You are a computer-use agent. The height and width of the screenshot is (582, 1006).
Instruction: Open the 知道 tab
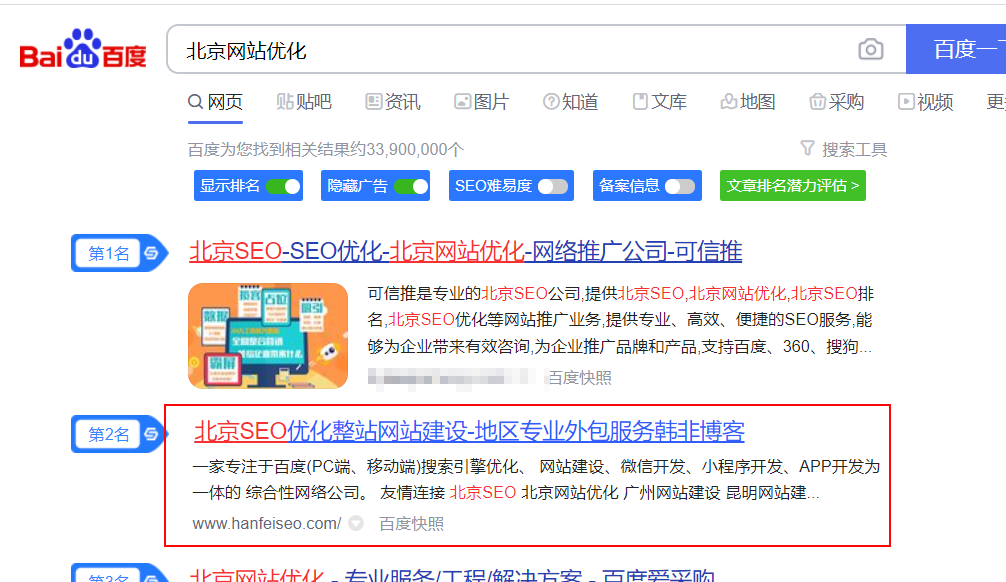tap(570, 102)
